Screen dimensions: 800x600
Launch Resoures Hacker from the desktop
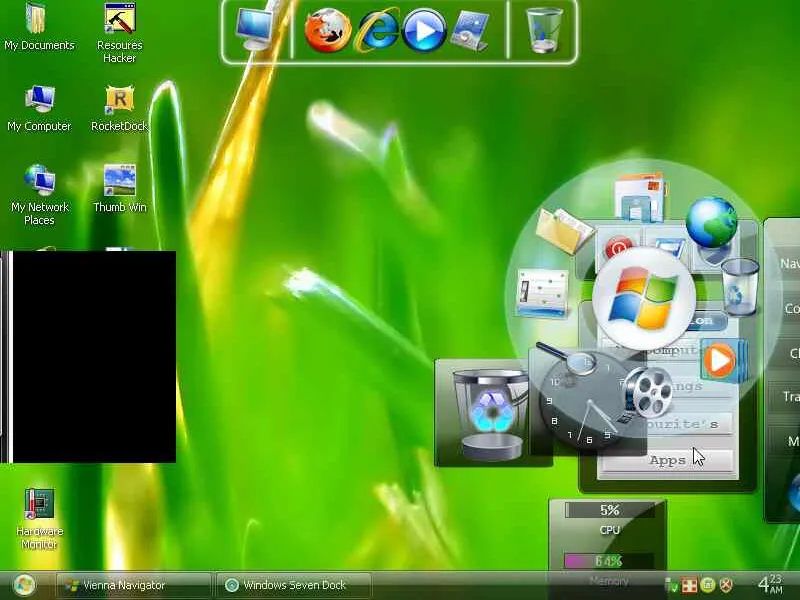pyautogui.click(x=119, y=33)
